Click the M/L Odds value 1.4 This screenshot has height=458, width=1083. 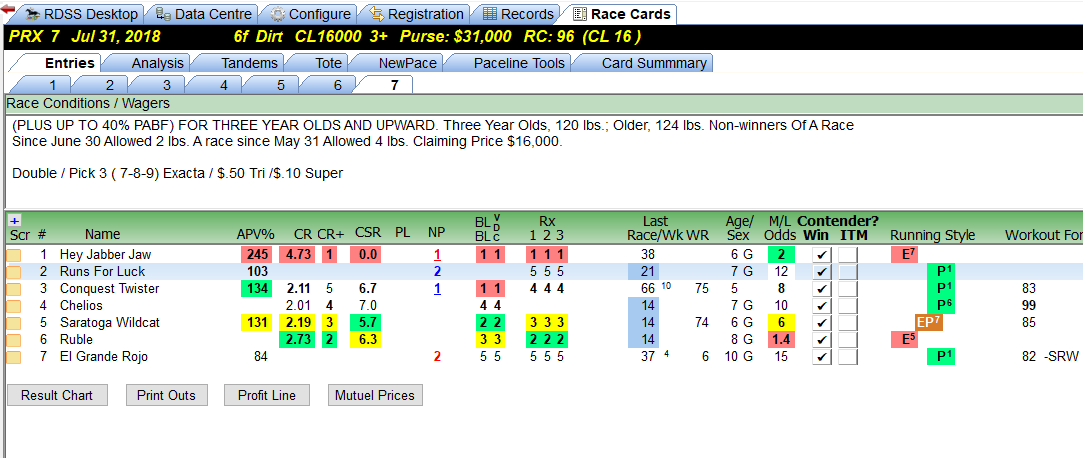tap(781, 340)
